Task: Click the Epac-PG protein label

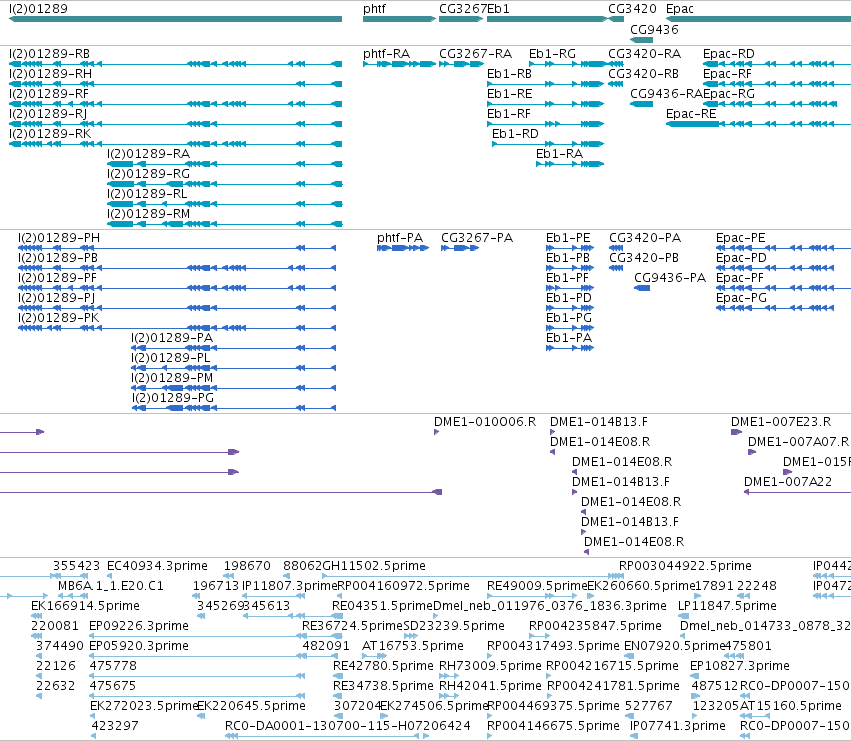Action: (741, 298)
